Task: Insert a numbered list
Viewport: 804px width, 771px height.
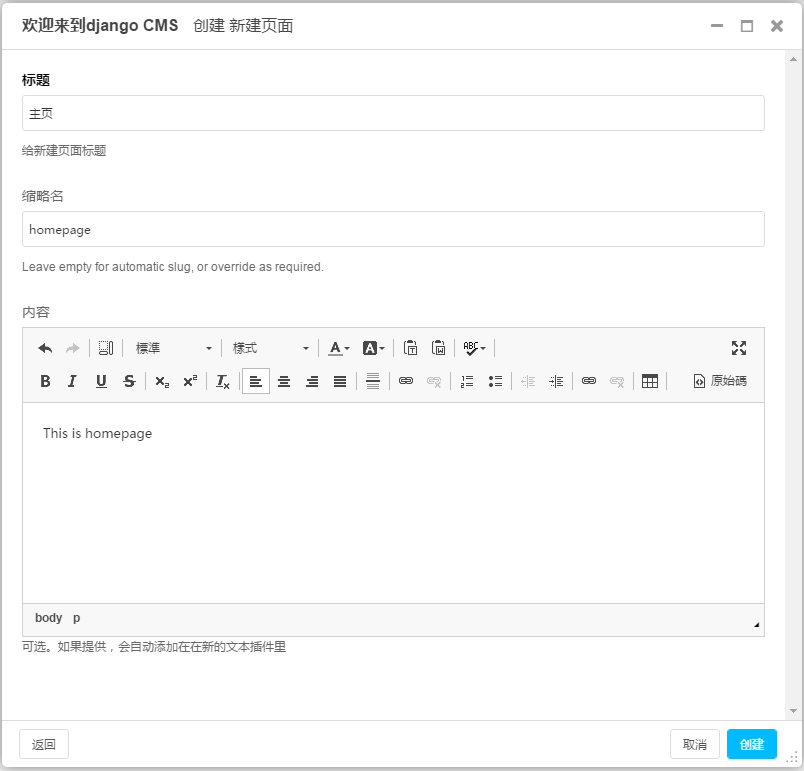Action: pos(467,381)
